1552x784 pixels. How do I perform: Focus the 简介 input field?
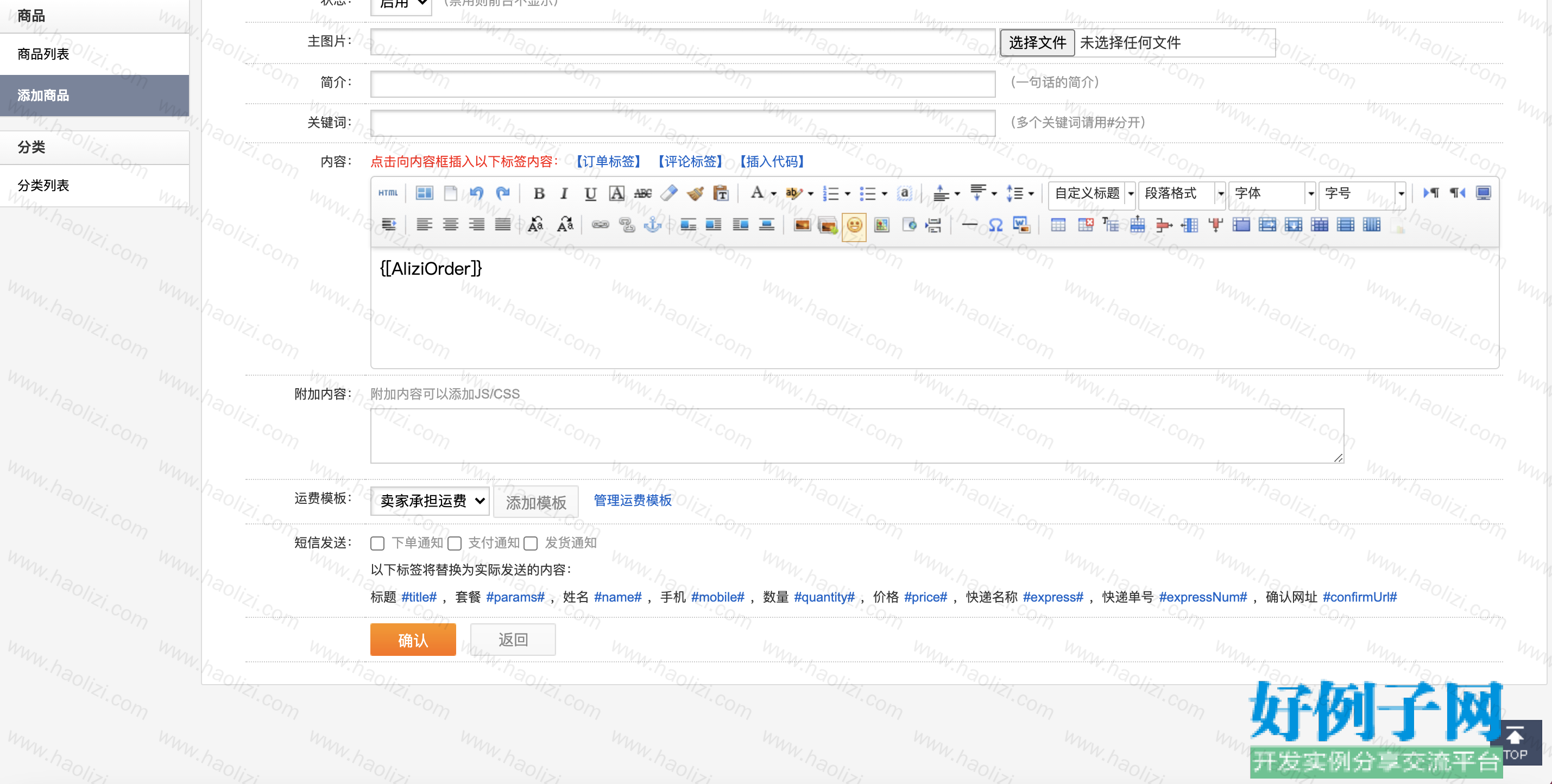pyautogui.click(x=683, y=84)
